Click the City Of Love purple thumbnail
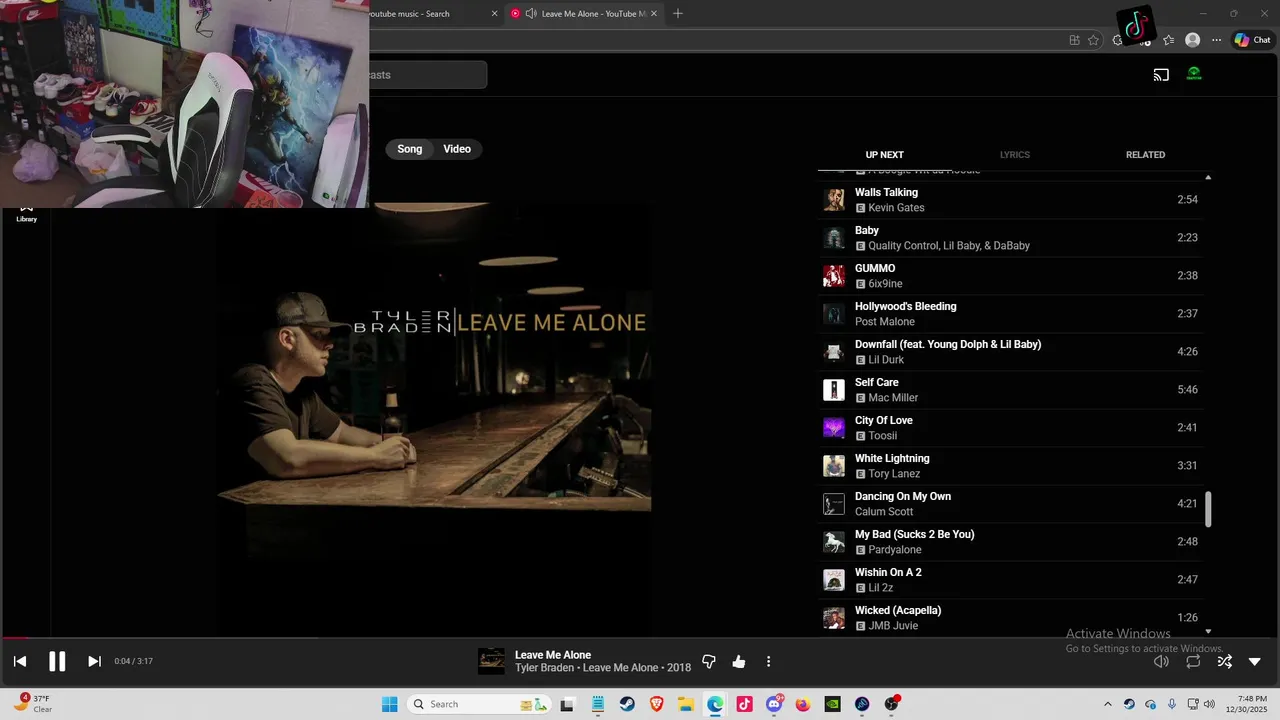The width and height of the screenshot is (1280, 720). [x=834, y=428]
